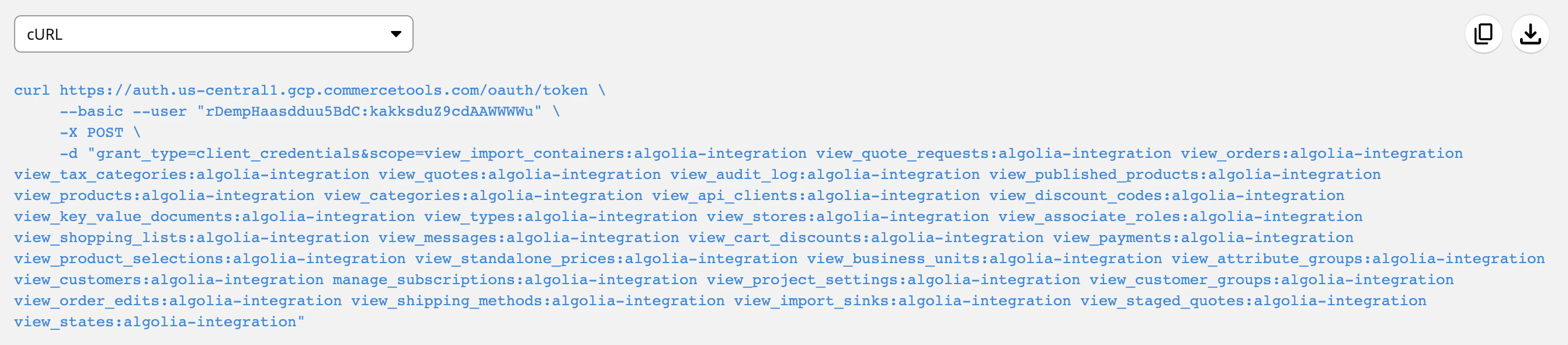Click the --basic --user option text

[x=122, y=111]
